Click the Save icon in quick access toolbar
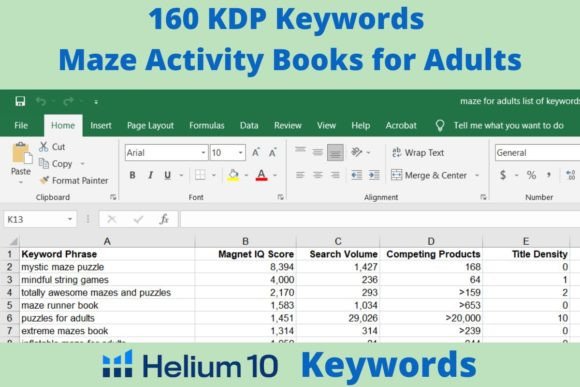Image resolution: width=580 pixels, height=387 pixels. [20, 101]
